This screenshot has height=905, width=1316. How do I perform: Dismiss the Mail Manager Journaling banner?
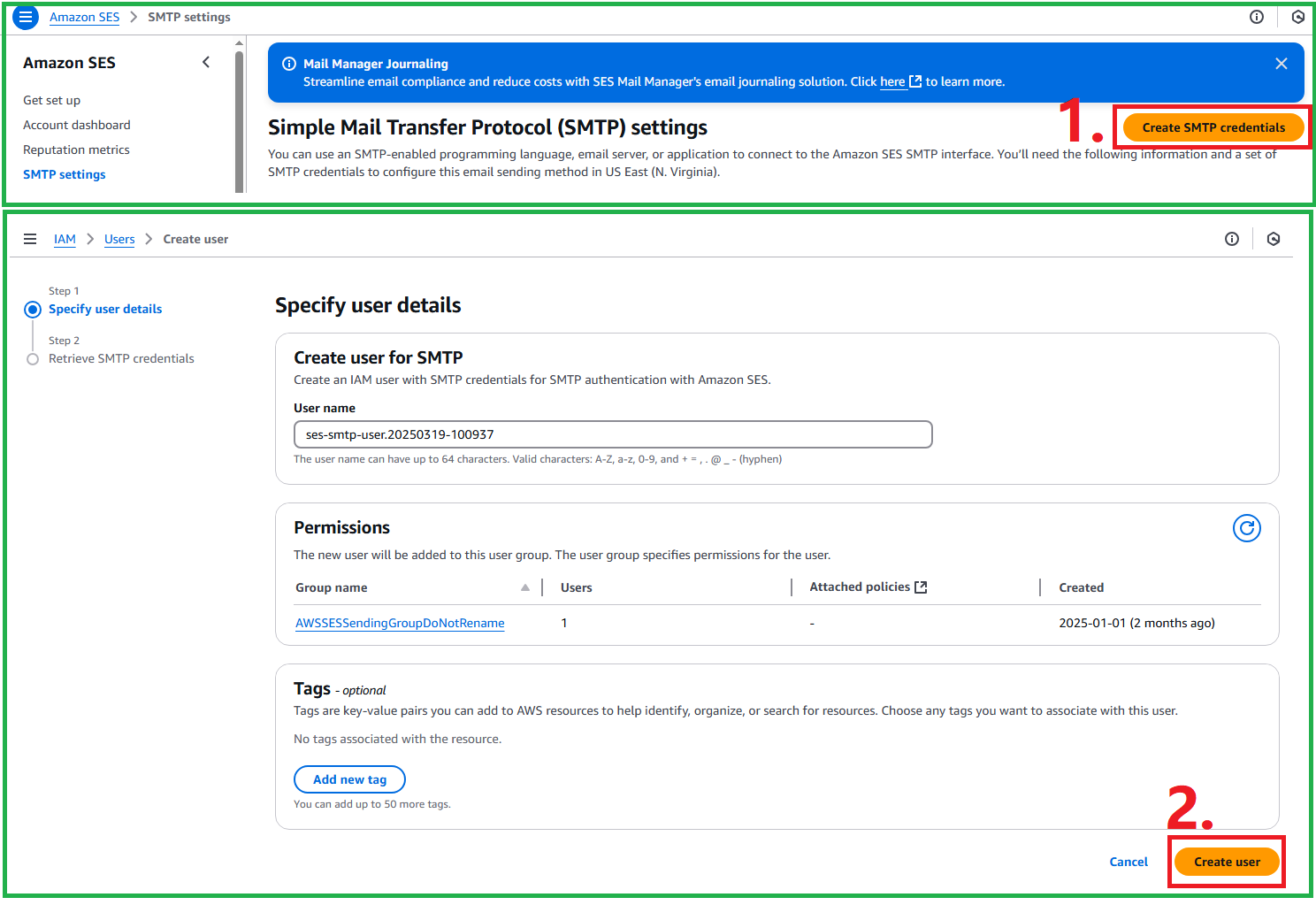coord(1282,64)
